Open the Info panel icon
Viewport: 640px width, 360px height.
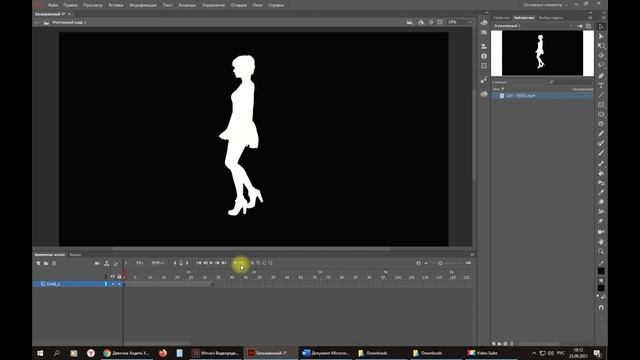(484, 56)
